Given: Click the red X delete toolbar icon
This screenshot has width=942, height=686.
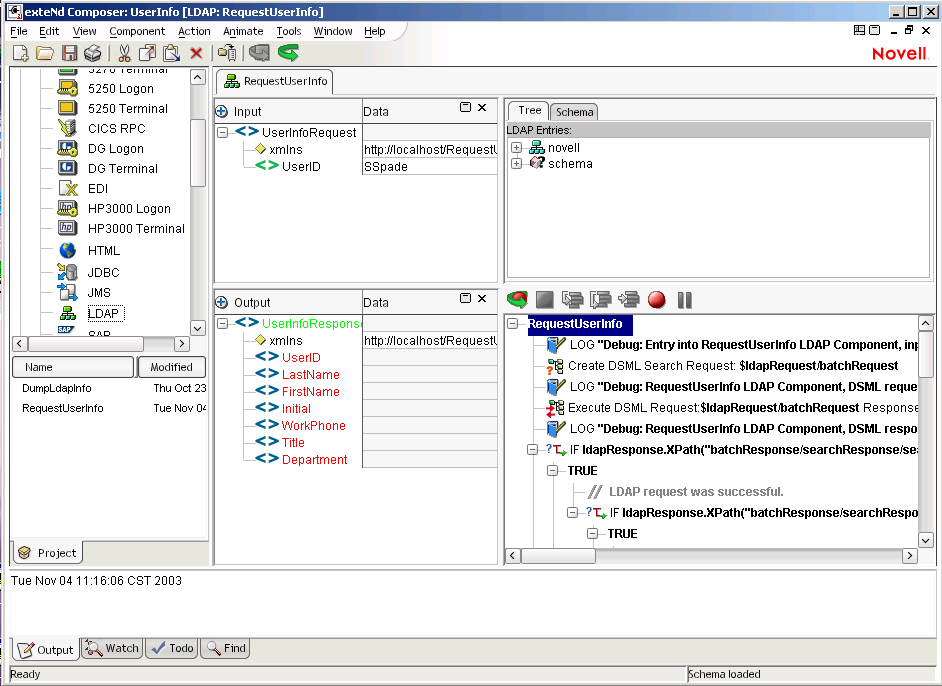Looking at the screenshot, I should (196, 53).
